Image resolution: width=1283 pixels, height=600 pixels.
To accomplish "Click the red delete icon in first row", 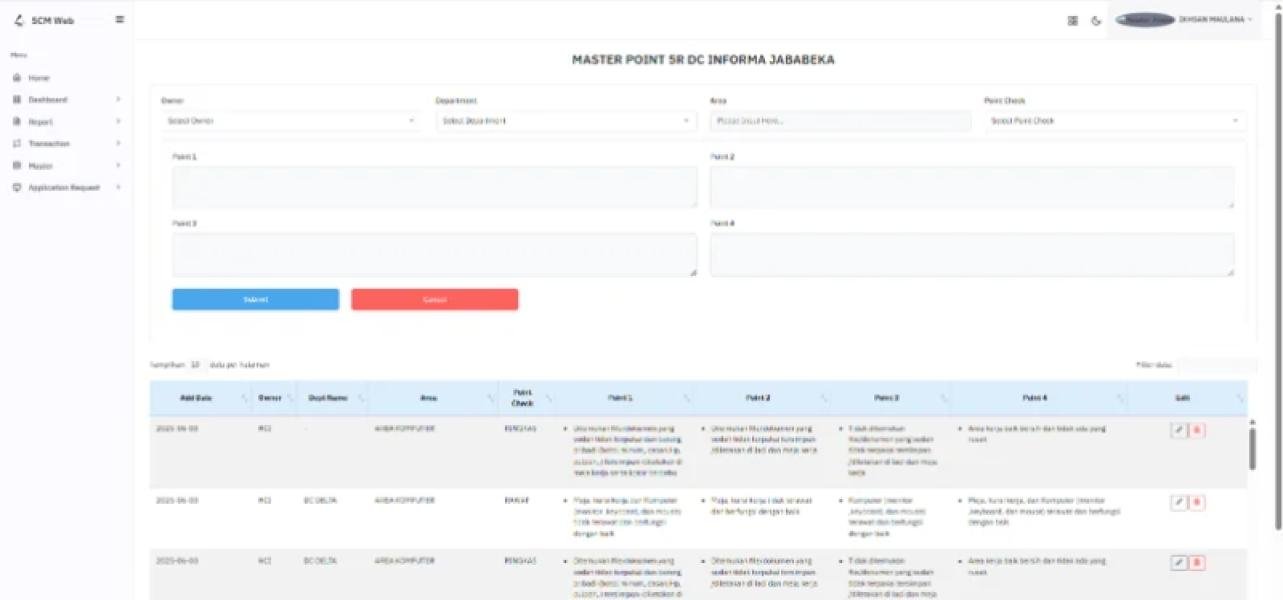I will point(1198,430).
